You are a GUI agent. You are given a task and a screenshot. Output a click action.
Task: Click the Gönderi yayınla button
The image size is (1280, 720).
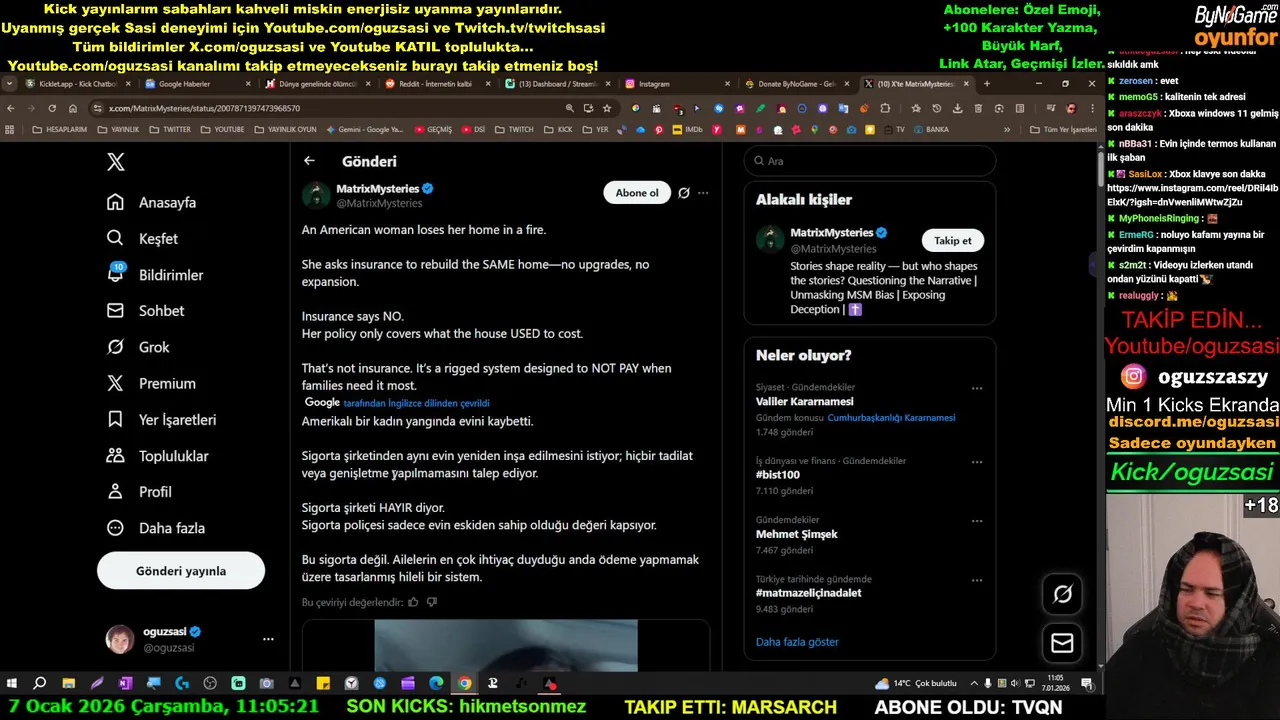[x=181, y=571]
